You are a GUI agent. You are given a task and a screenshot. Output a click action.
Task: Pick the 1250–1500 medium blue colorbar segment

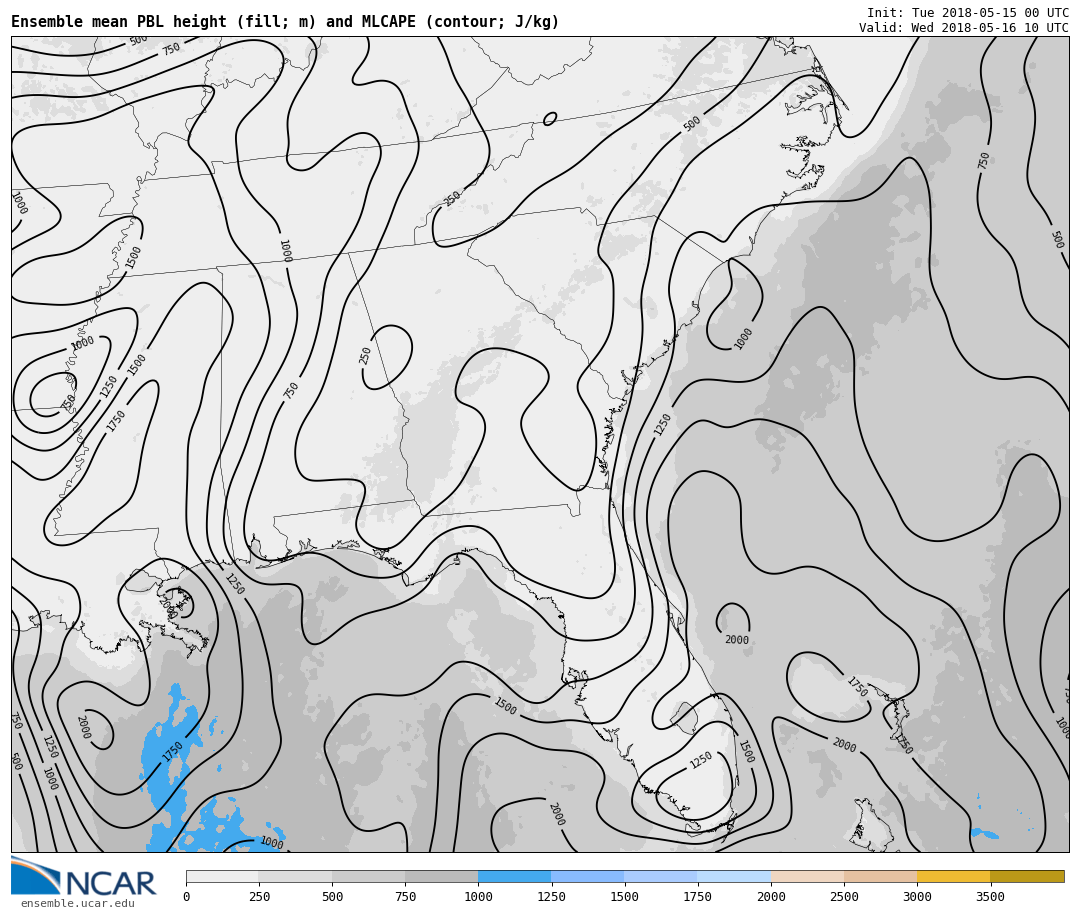[588, 876]
